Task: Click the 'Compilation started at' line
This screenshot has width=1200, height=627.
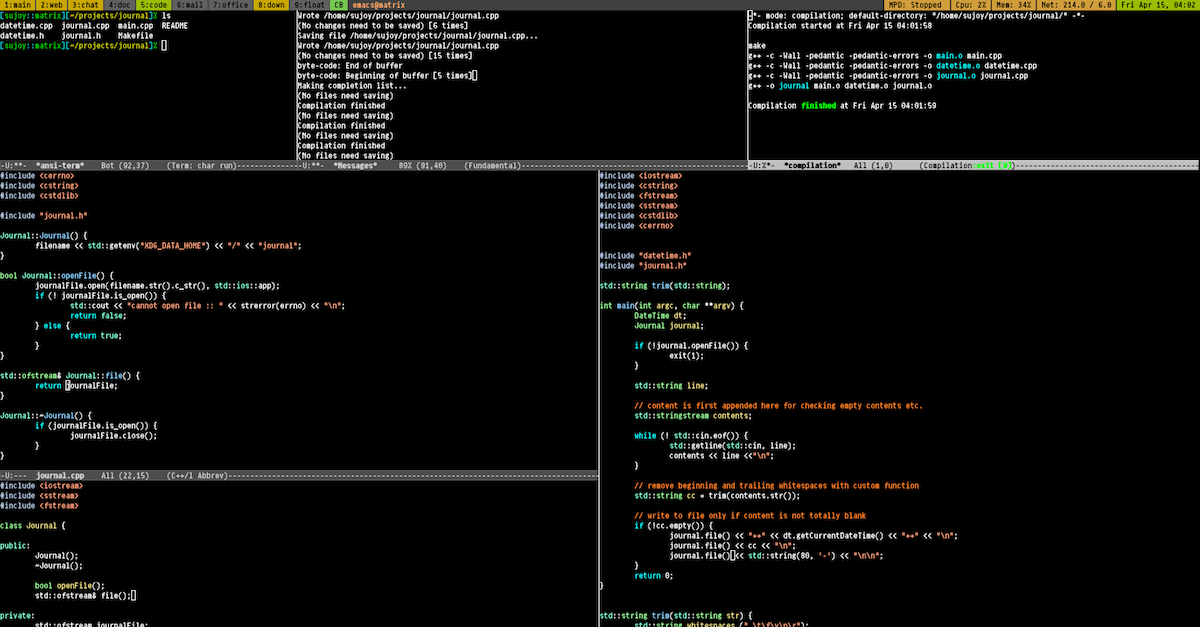Action: (841, 26)
